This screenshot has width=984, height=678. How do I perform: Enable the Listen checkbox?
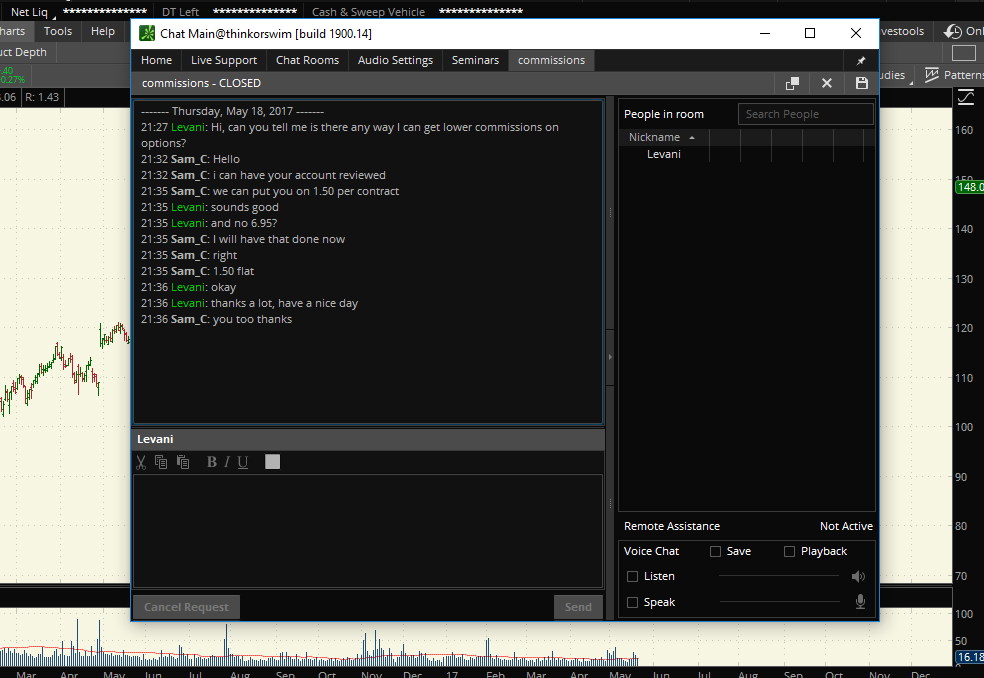(632, 577)
